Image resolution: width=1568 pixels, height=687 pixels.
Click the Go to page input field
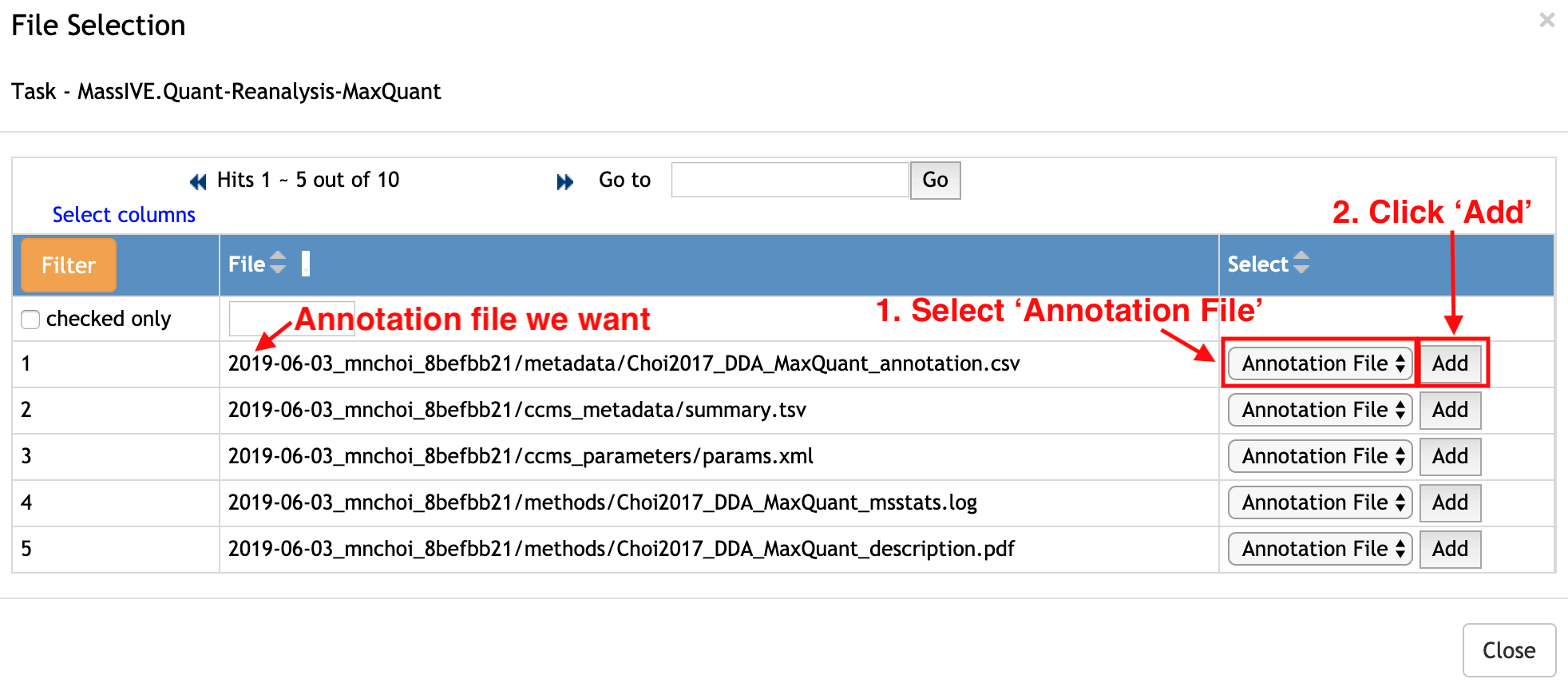tap(790, 180)
